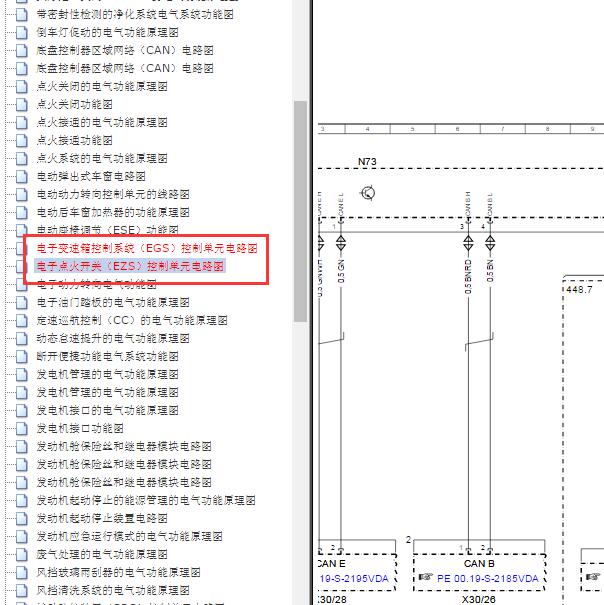The width and height of the screenshot is (604, 605).
Task: Click the transistor symbol under N73
Action: (368, 193)
